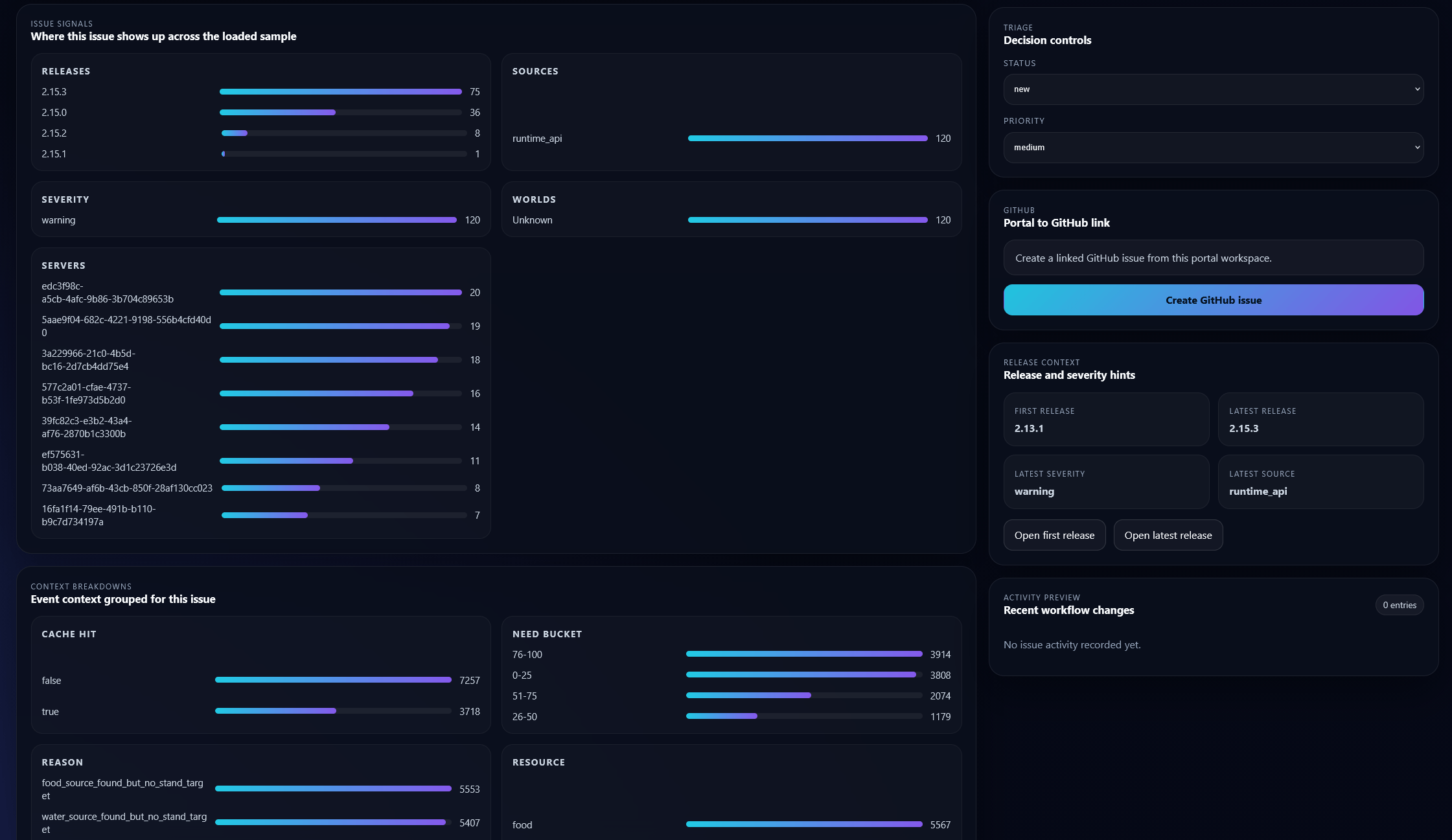Click the count '2074' for bucket 51-75
Image resolution: width=1452 pixels, height=840 pixels.
coord(940,696)
